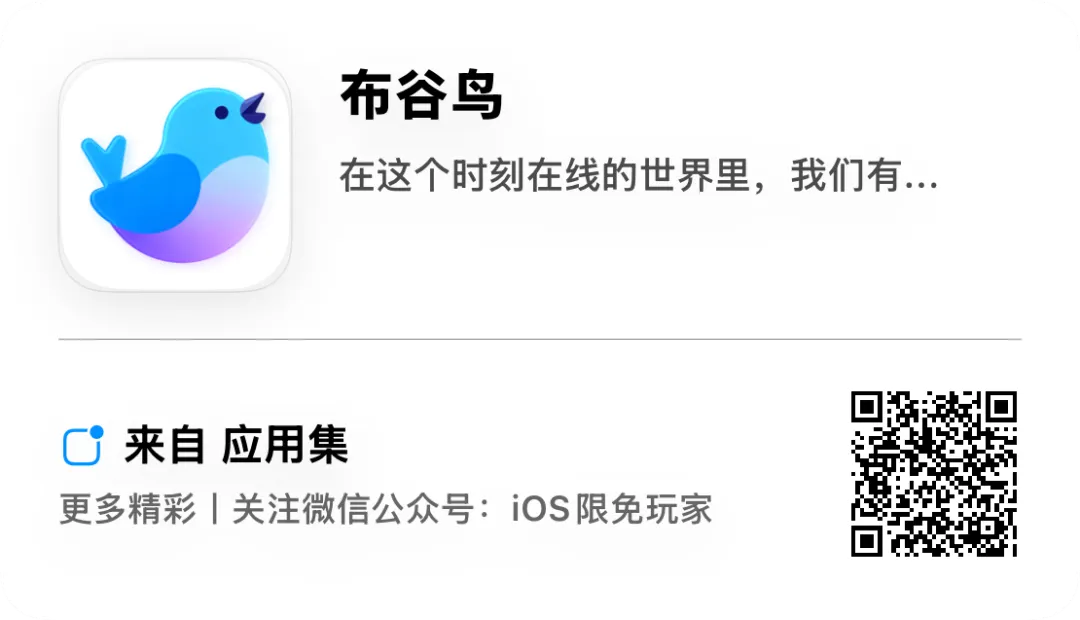
Task: Click the QR code center
Action: 934,473
